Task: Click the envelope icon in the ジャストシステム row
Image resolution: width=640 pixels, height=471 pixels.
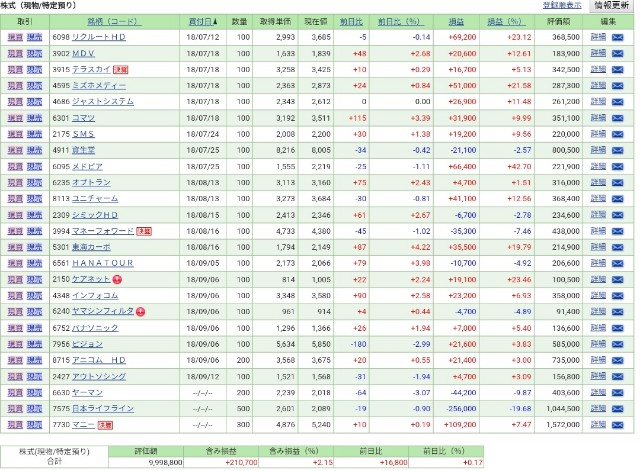Action: coord(617,102)
